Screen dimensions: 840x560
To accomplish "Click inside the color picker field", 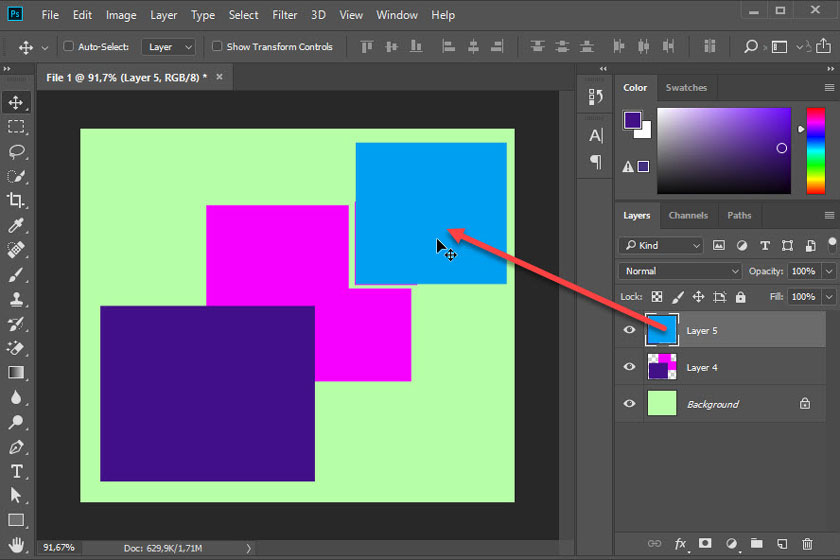I will [724, 151].
